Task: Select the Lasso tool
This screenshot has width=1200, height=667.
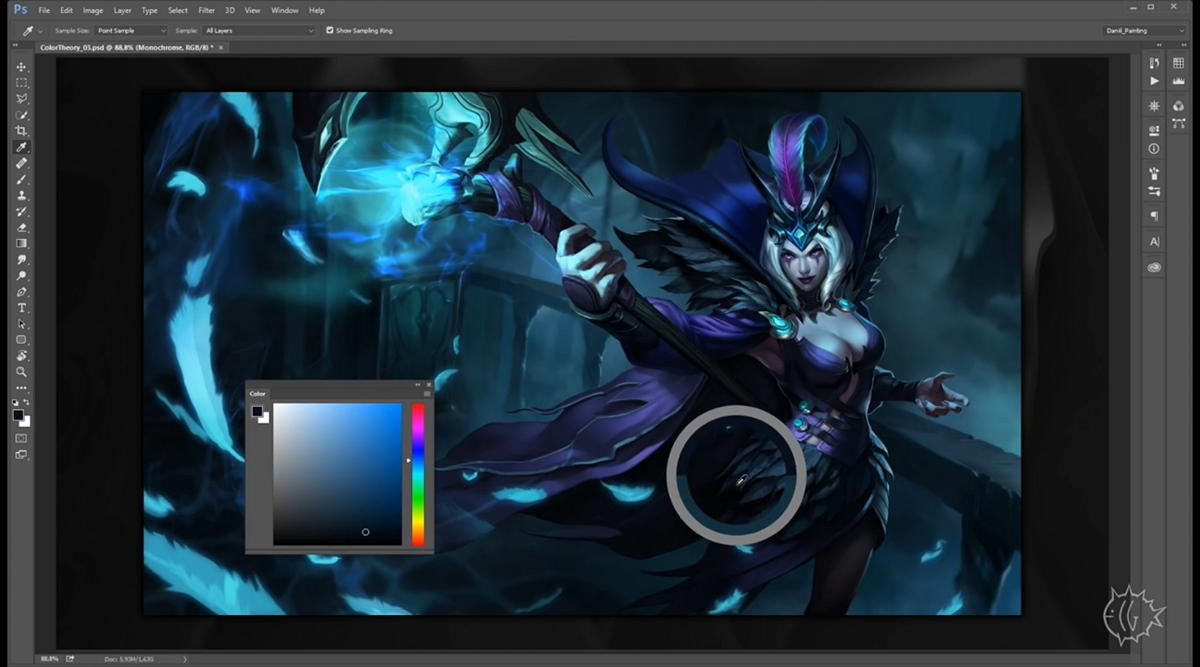Action: (x=21, y=99)
